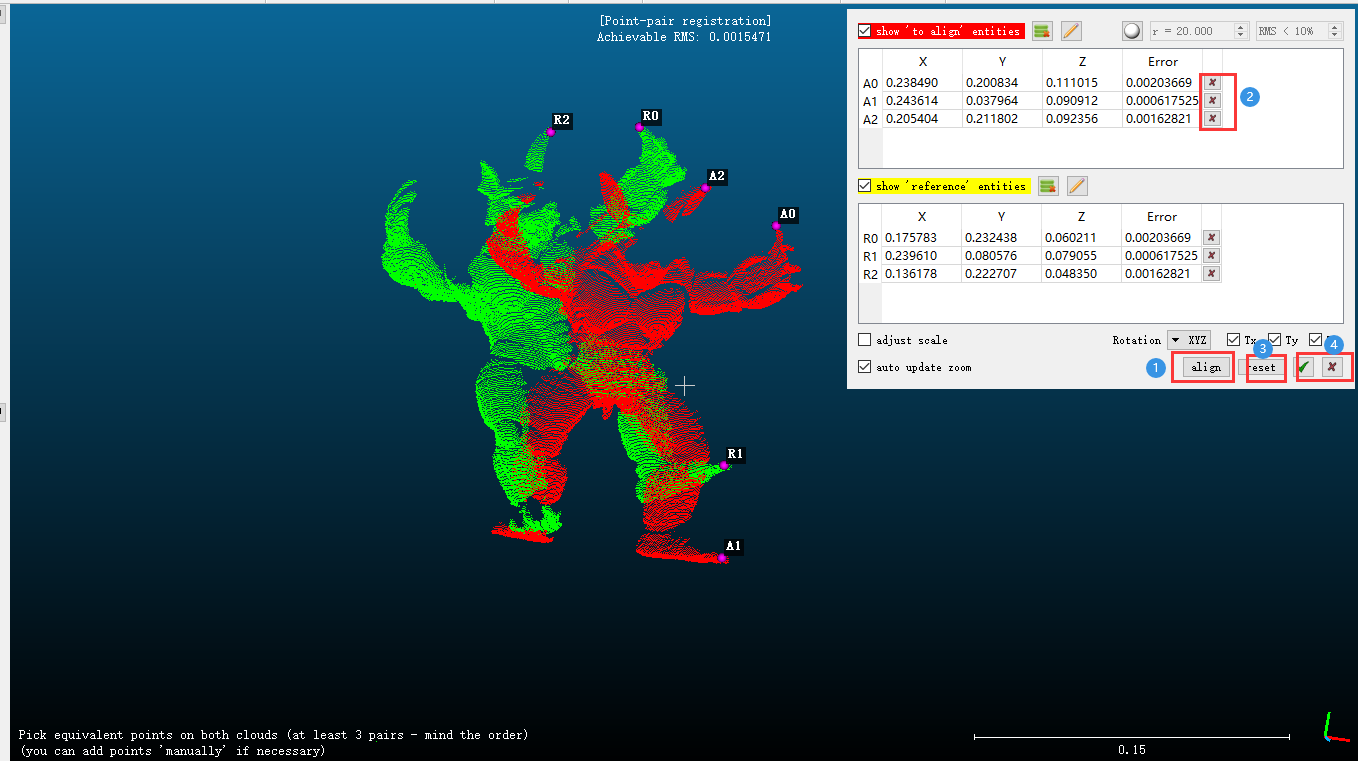Click the A2 point marker in 3D view
Viewport: 1358px width, 761px height.
pyautogui.click(x=705, y=187)
